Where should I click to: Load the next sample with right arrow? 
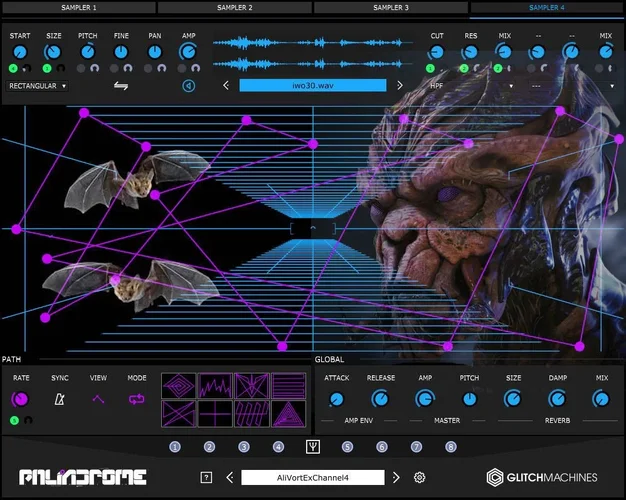pos(400,85)
